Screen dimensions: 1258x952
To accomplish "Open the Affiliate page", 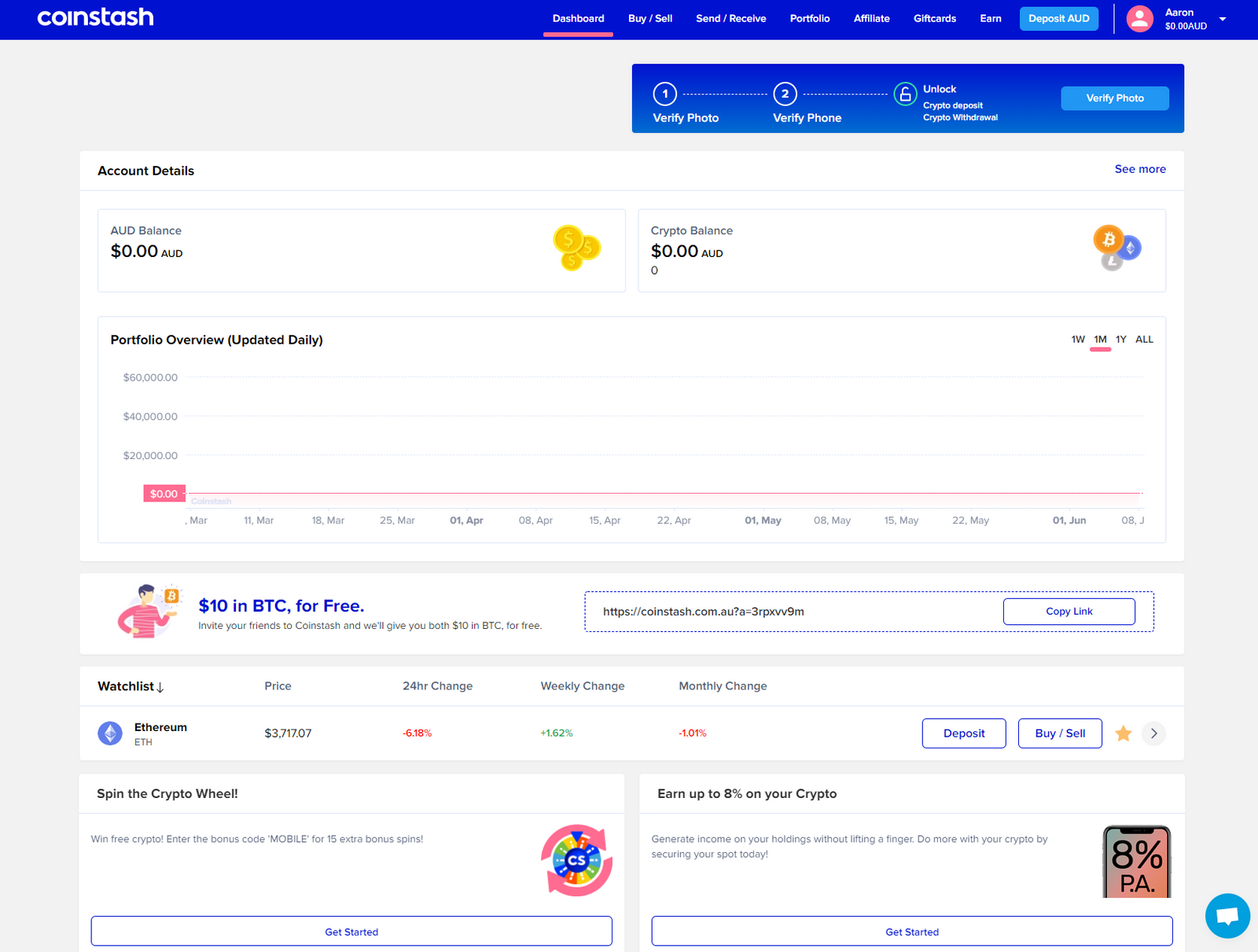I will 872,18.
